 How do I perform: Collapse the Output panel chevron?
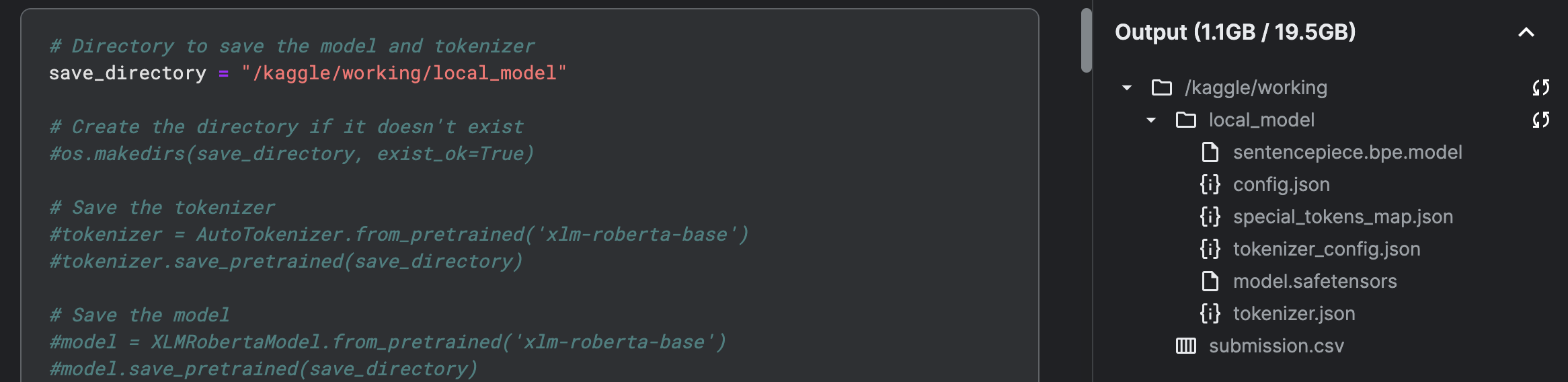coord(1526,32)
